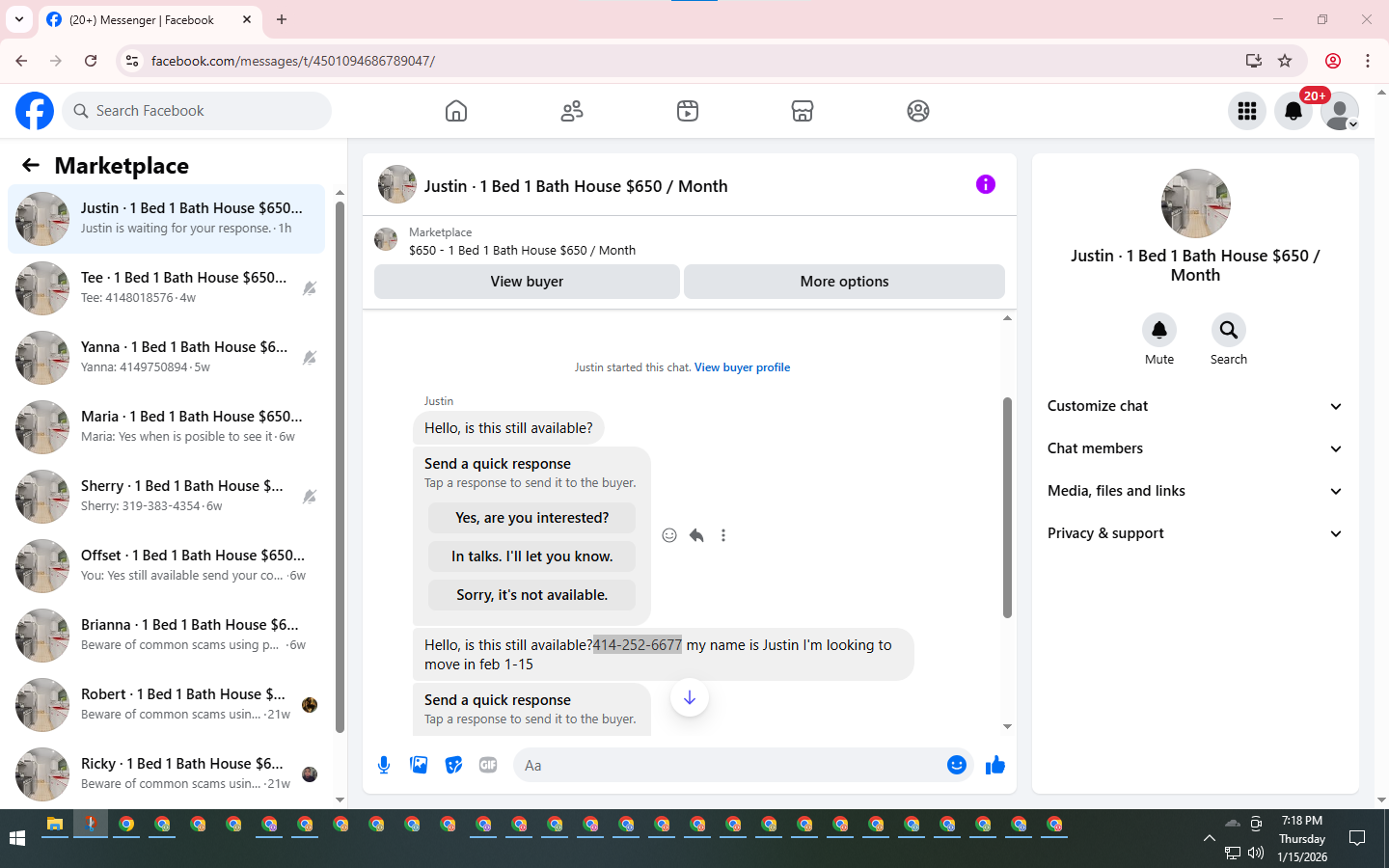Click the browser address bar URL
This screenshot has height=868, width=1389.
click(x=292, y=61)
